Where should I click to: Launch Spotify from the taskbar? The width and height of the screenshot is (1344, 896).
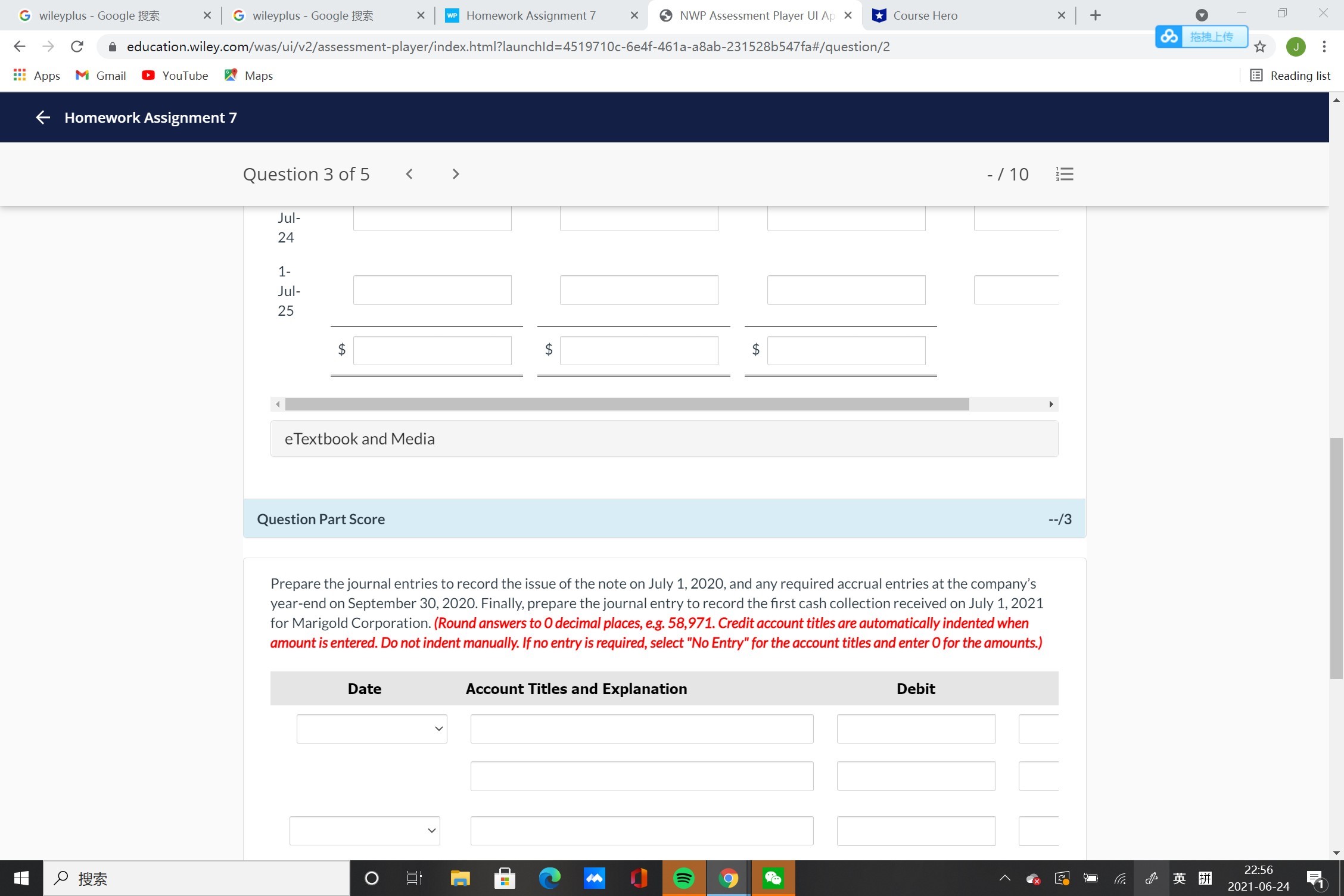pyautogui.click(x=684, y=878)
